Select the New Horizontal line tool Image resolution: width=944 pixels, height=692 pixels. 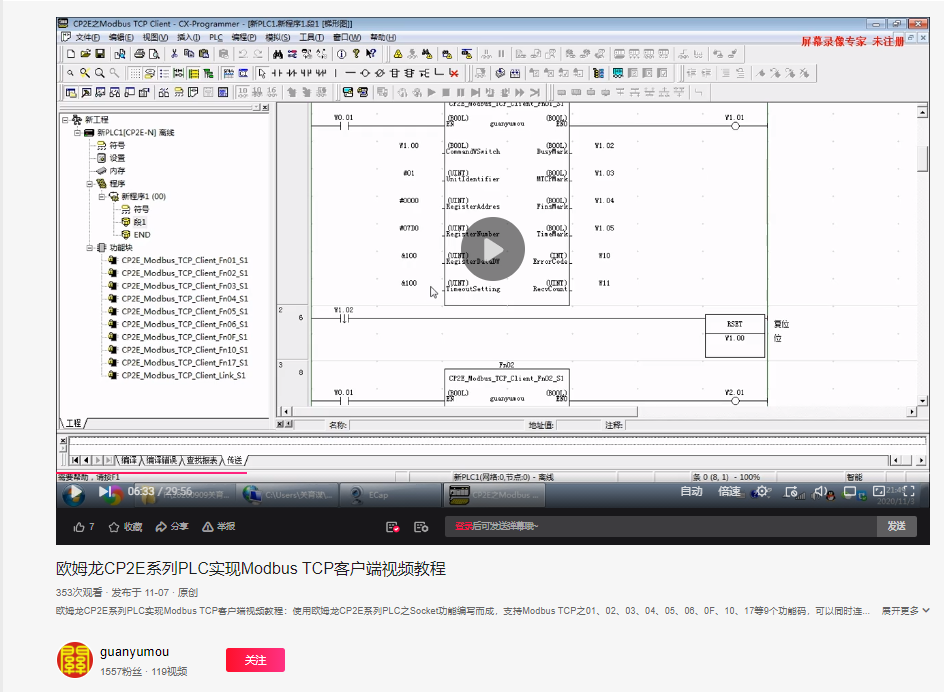tap(350, 73)
